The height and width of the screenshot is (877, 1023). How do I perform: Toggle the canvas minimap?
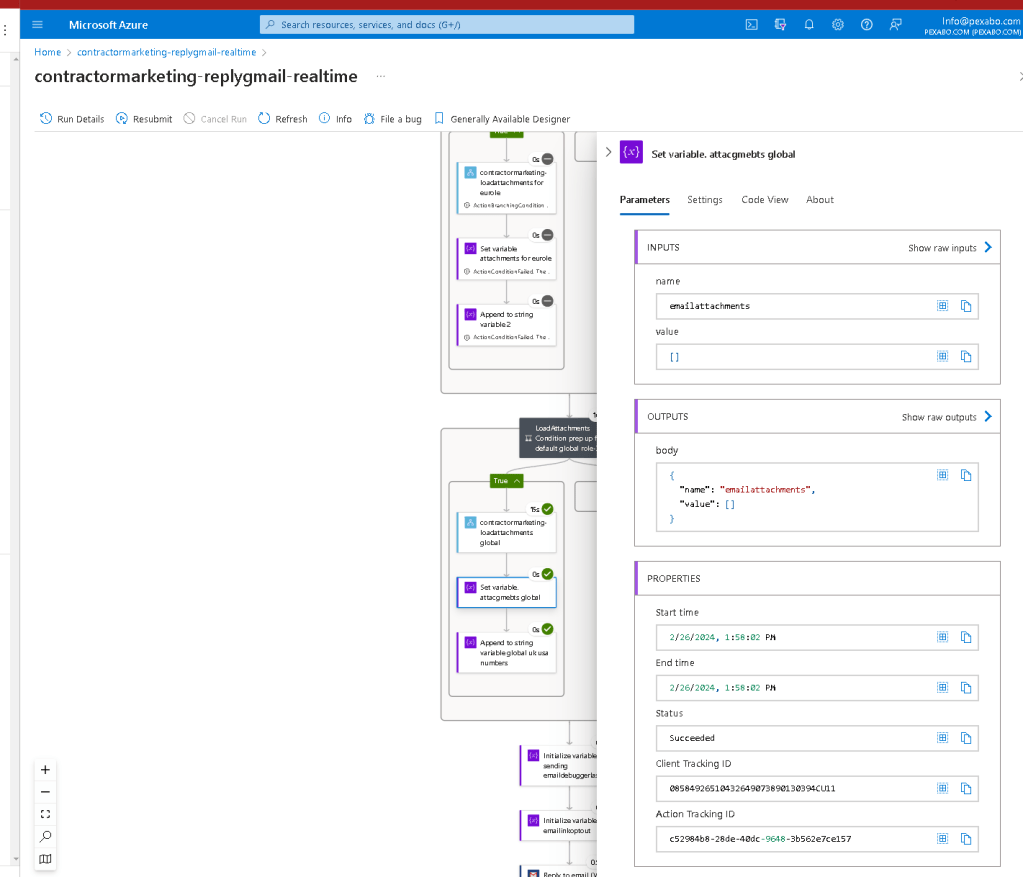45,859
